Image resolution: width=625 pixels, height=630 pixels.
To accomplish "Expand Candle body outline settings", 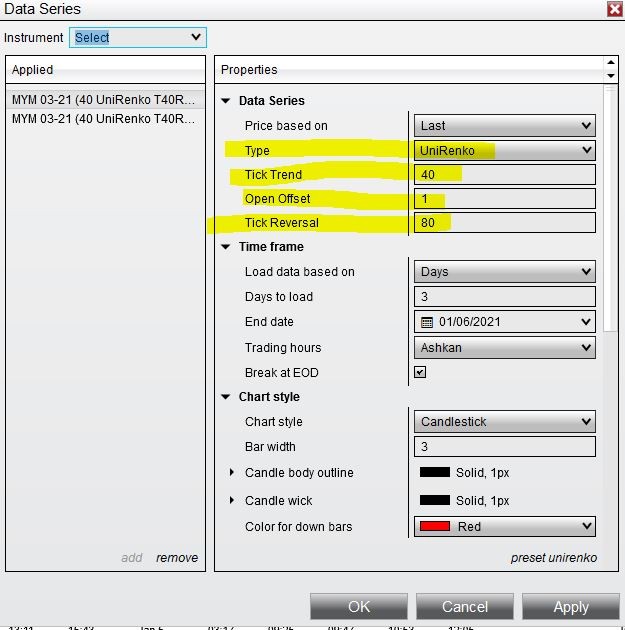I will point(232,472).
